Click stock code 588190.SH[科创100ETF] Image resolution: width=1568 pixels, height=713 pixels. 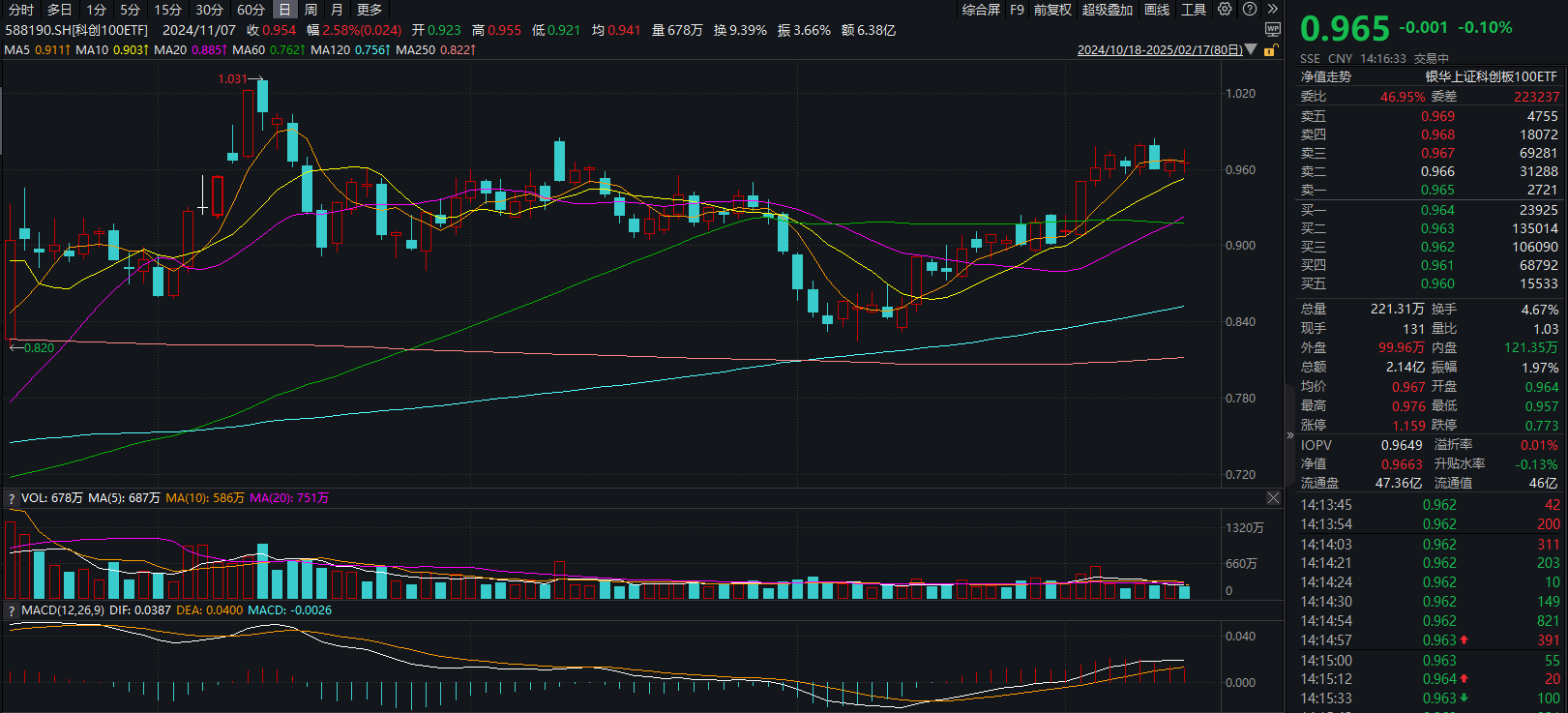click(76, 30)
